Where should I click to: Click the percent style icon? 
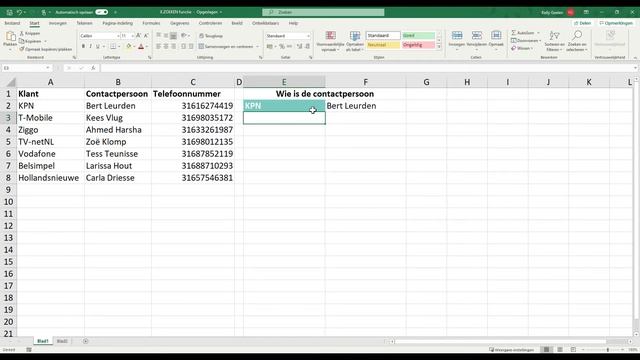point(282,47)
